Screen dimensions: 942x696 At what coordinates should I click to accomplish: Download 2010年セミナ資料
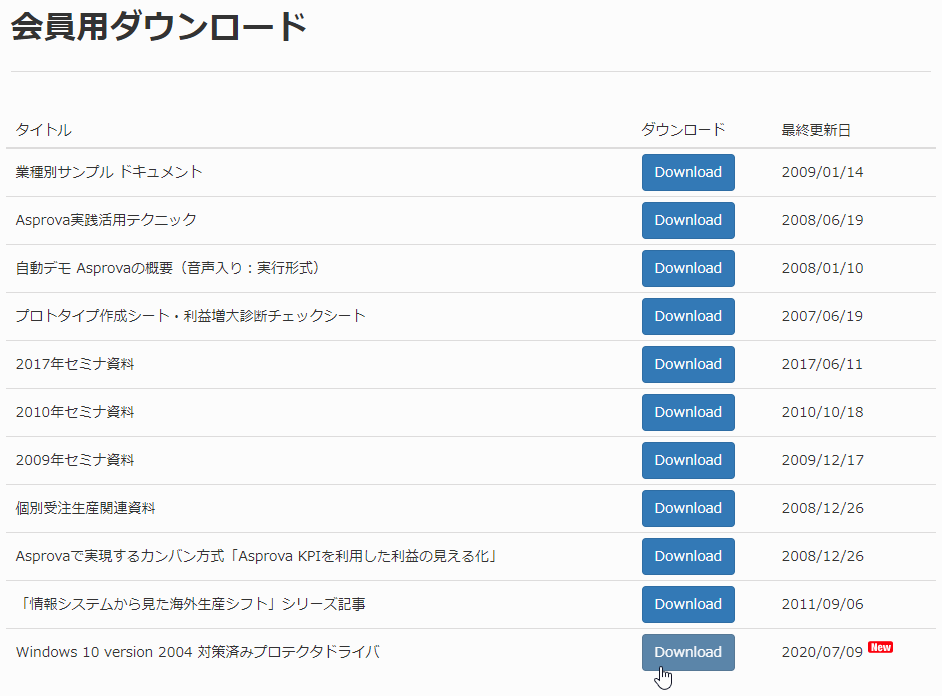tap(688, 413)
